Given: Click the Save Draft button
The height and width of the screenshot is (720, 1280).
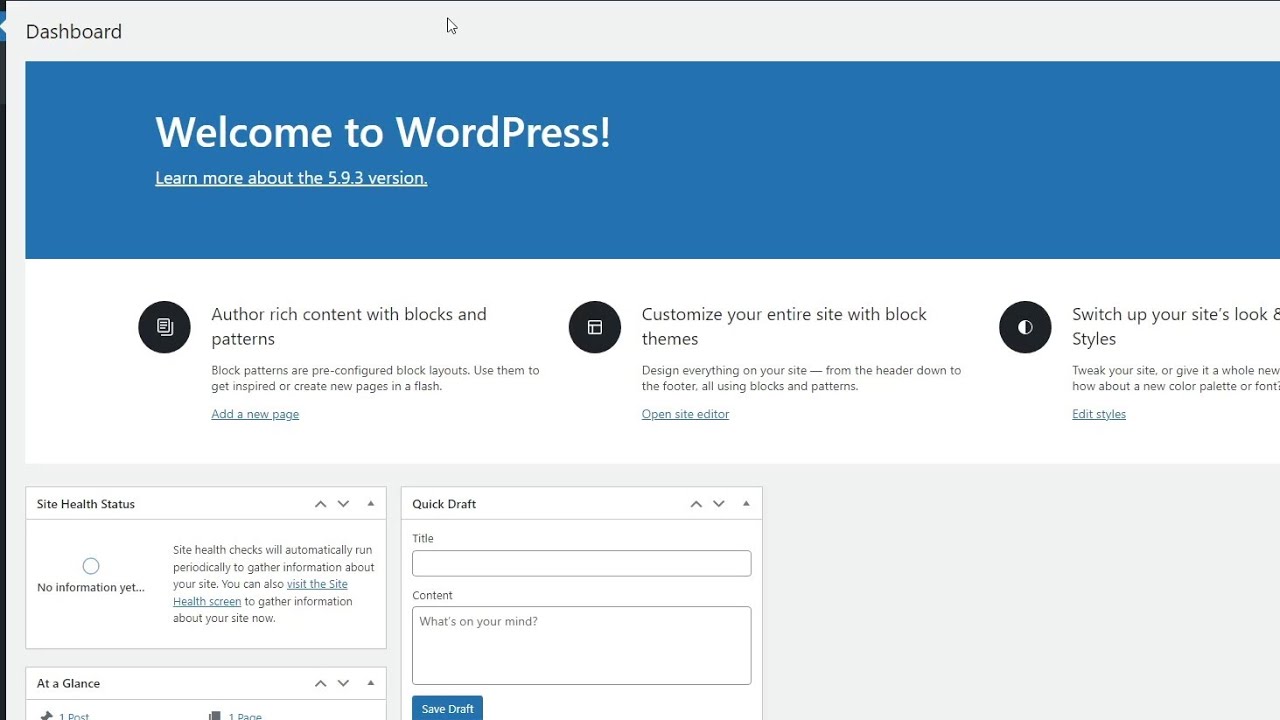Looking at the screenshot, I should [x=447, y=708].
